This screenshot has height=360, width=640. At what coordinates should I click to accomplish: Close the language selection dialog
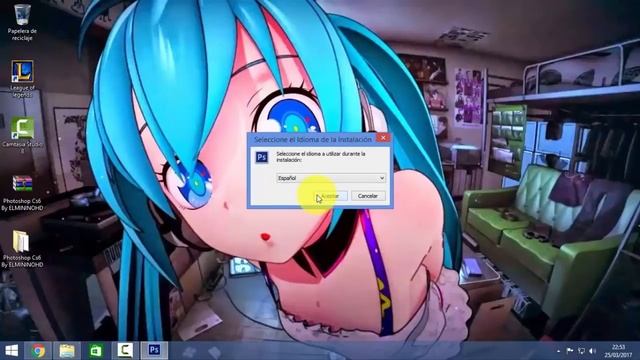click(x=383, y=138)
